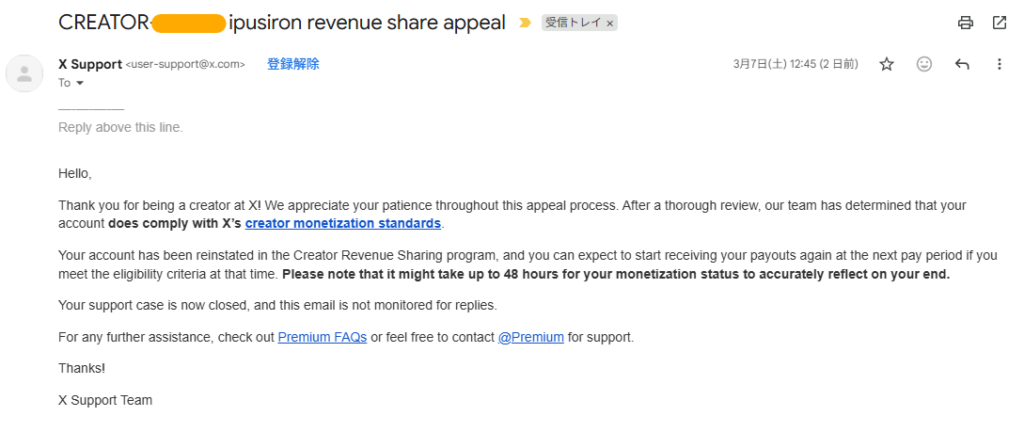Expand recipient details arrow next to To
Image resolution: width=1024 pixels, height=432 pixels.
pyautogui.click(x=81, y=84)
